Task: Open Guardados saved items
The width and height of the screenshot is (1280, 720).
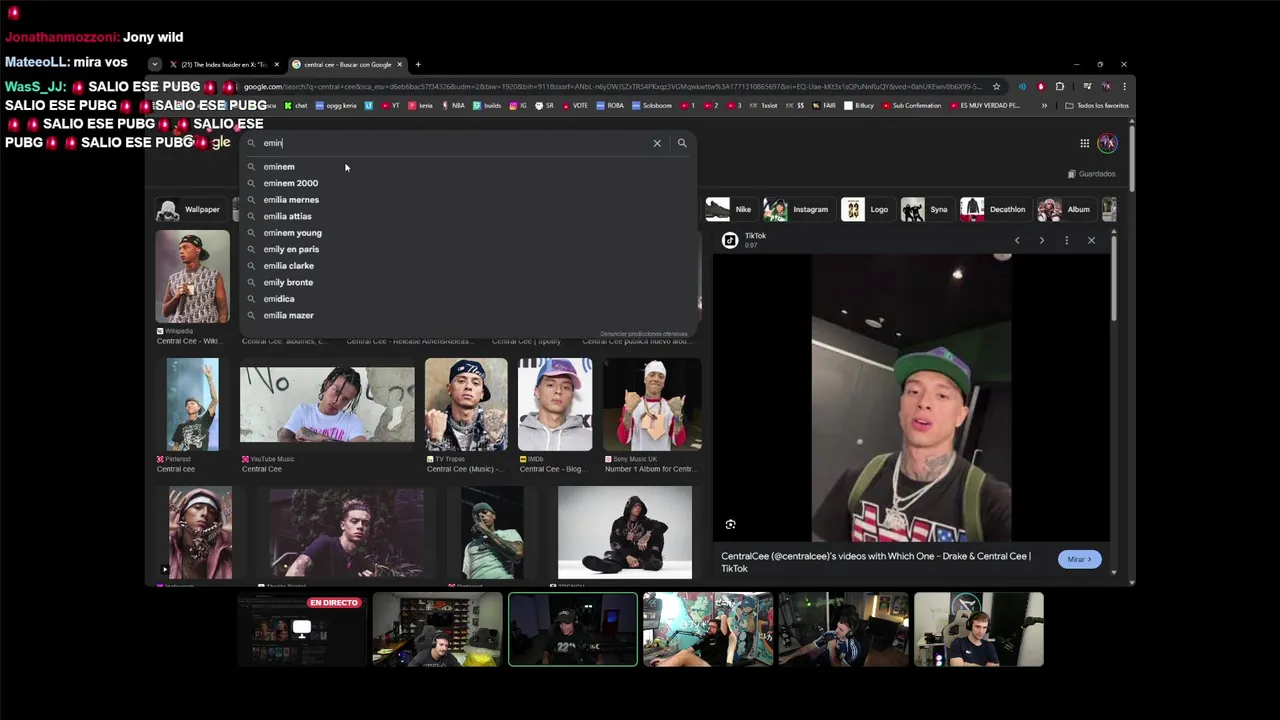Action: pyautogui.click(x=1091, y=174)
